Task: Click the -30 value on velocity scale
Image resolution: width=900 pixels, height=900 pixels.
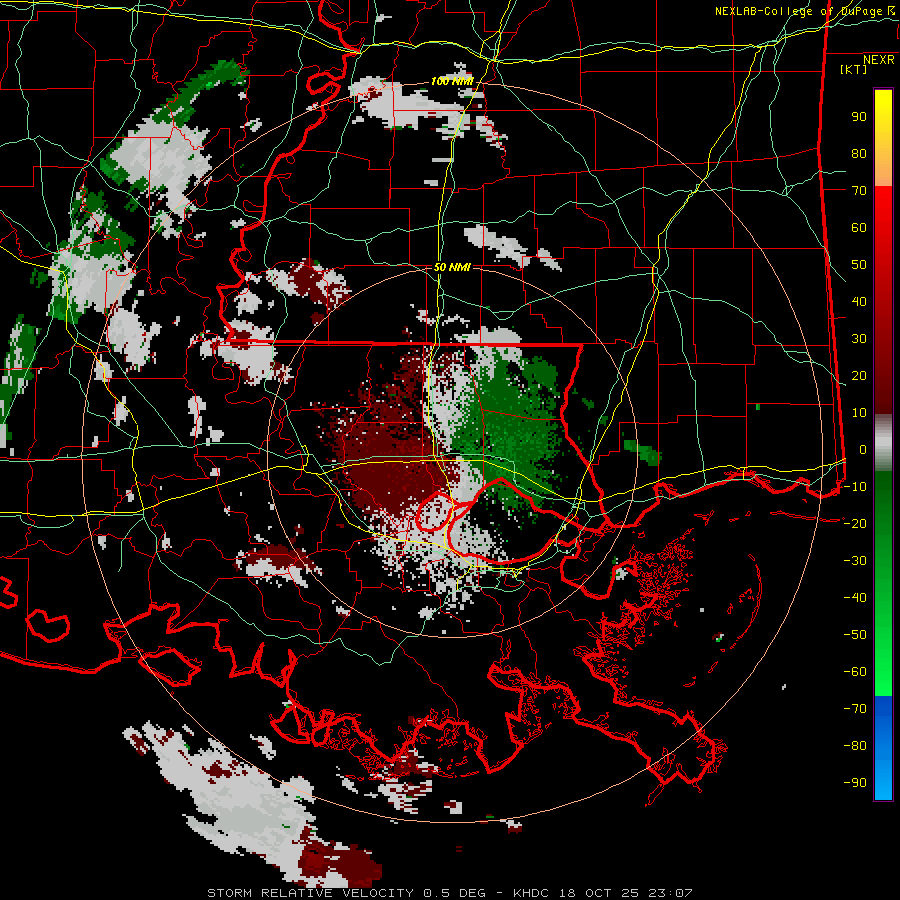Action: coord(855,561)
